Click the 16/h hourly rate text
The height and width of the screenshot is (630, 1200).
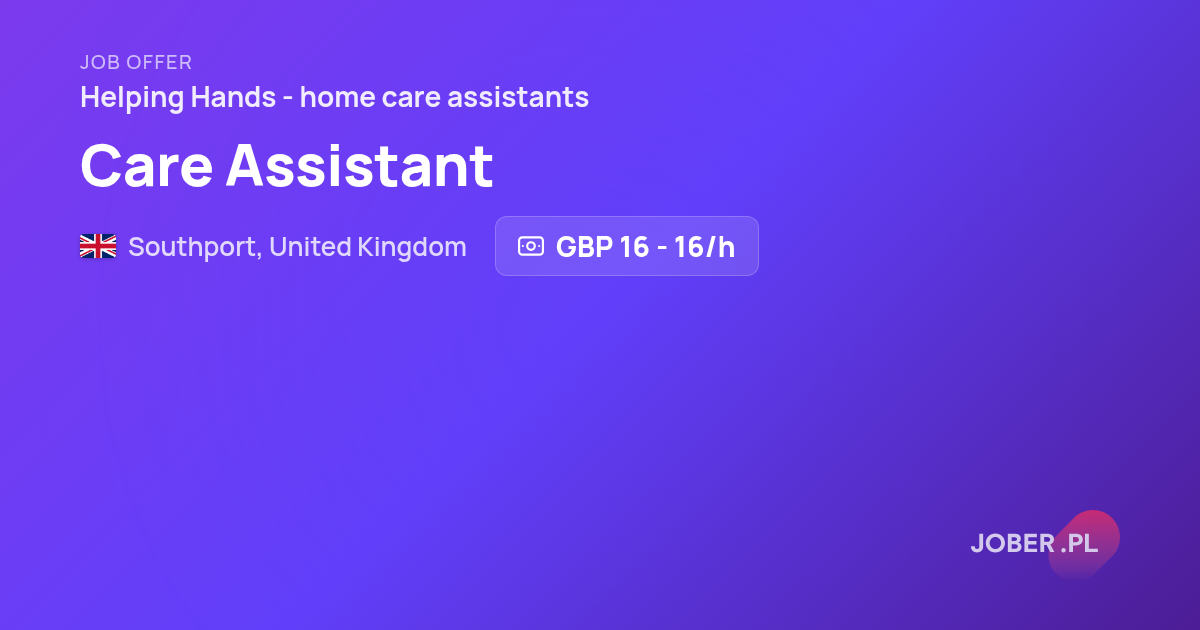coord(705,247)
